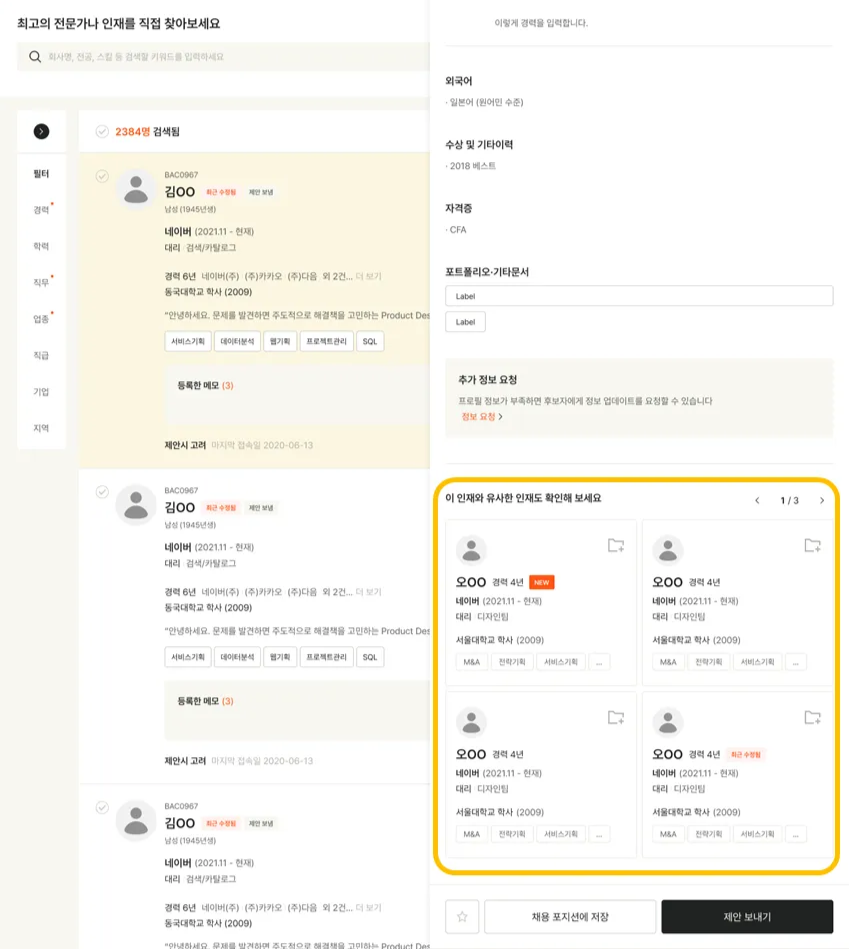This screenshot has width=849, height=949.
Task: Click avatar on NEW-badged 오OO card
Action: 471,550
